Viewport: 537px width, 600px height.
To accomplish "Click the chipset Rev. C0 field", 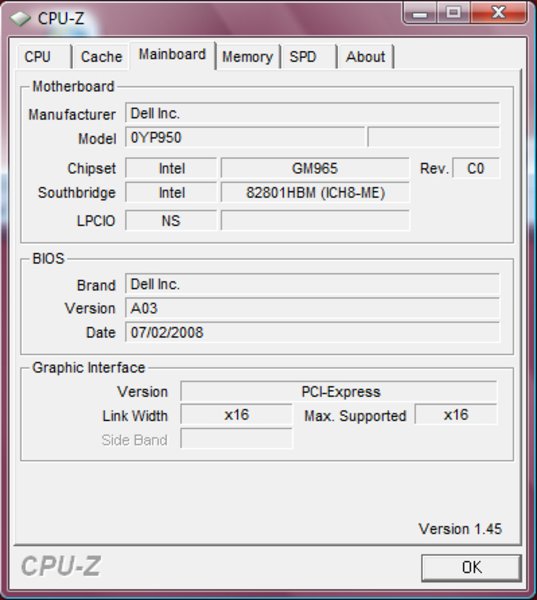I will click(476, 168).
